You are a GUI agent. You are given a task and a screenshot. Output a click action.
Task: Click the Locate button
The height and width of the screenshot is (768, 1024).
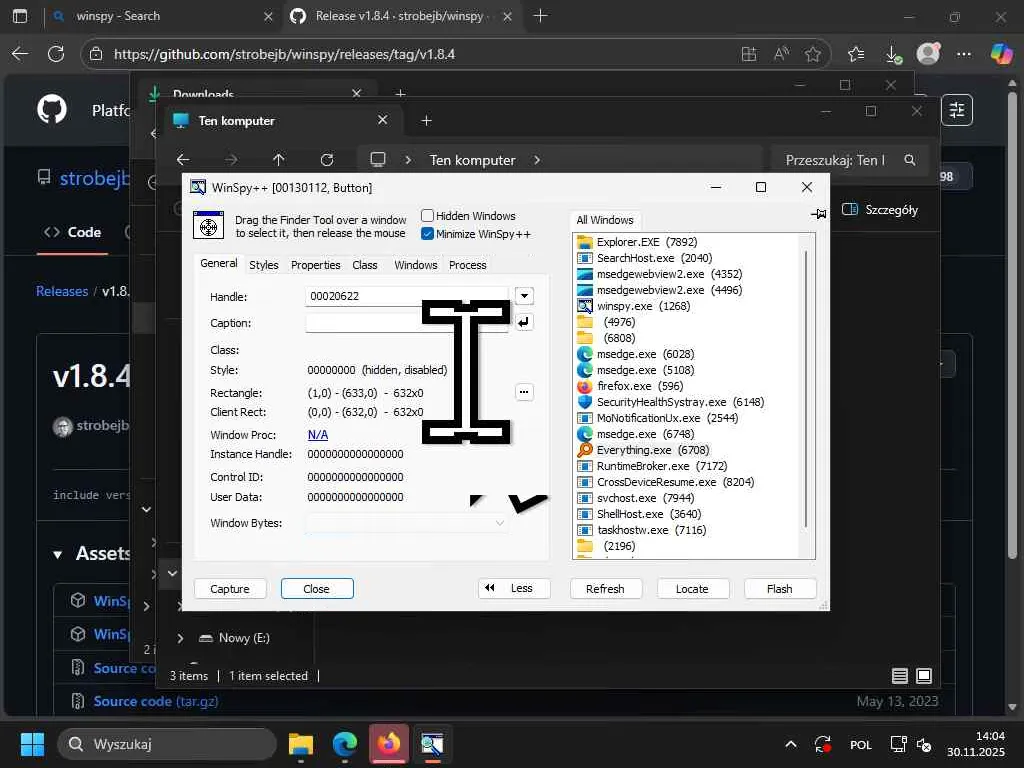click(x=692, y=588)
